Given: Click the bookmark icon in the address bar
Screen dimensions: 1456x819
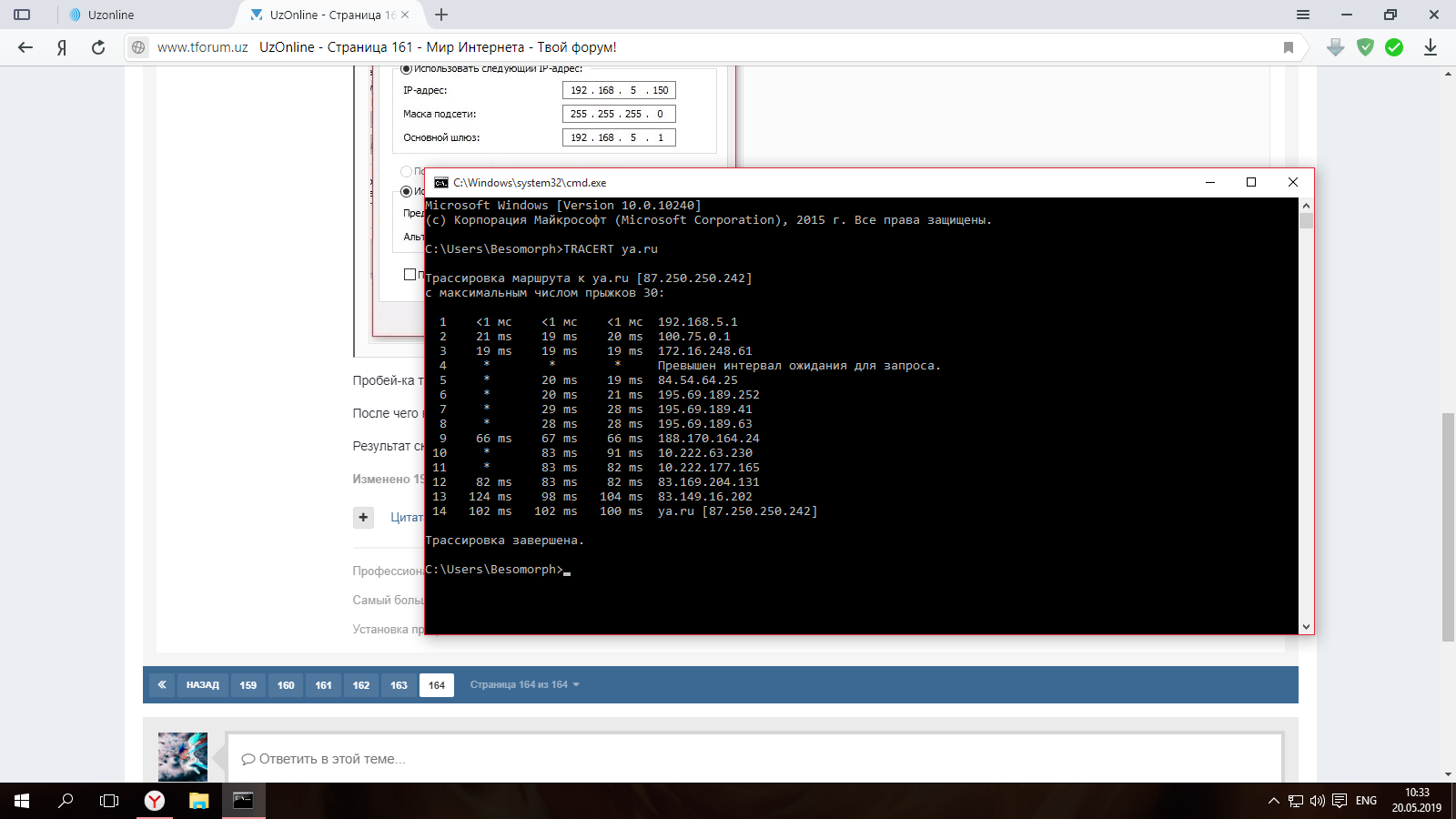Looking at the screenshot, I should coord(1288,47).
